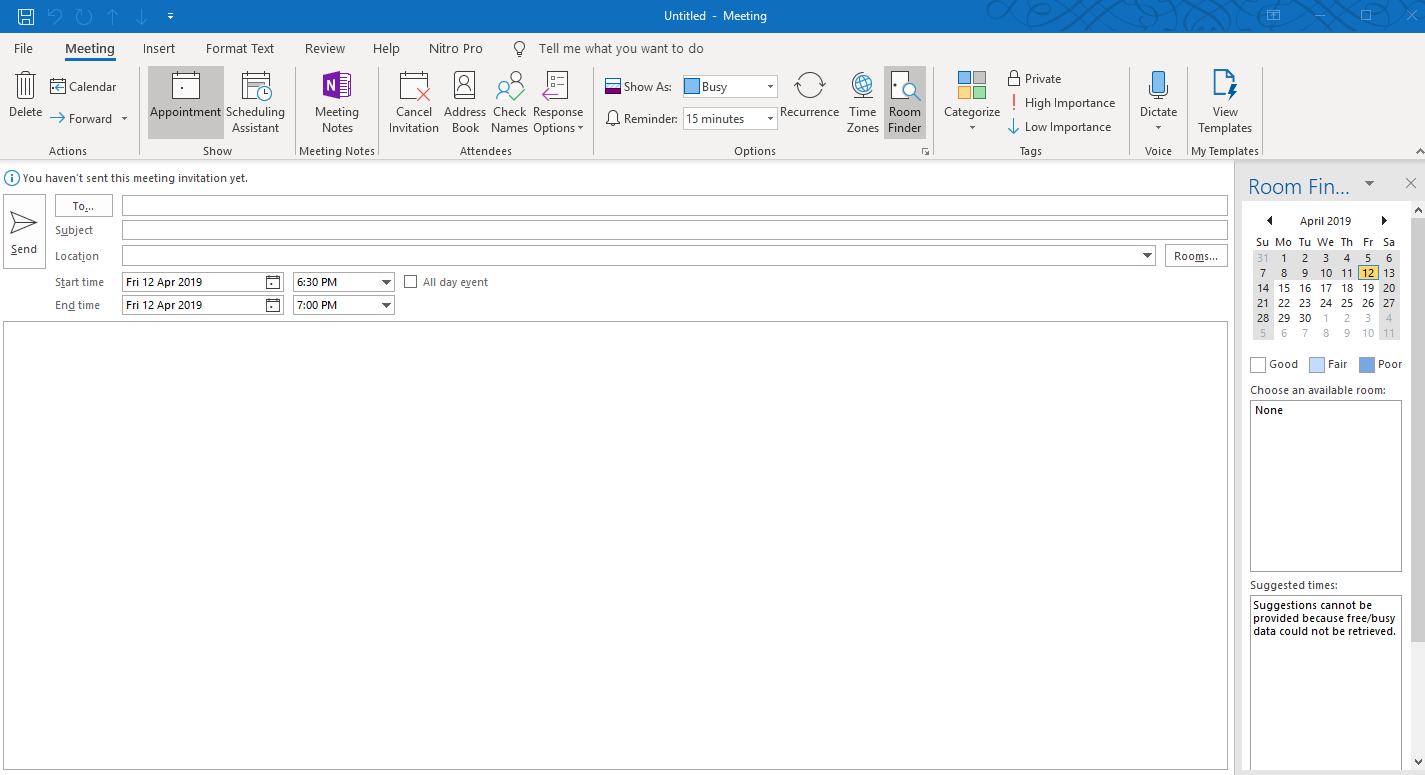The width and height of the screenshot is (1425, 775).
Task: Mark the meeting as Private
Action: (1034, 79)
